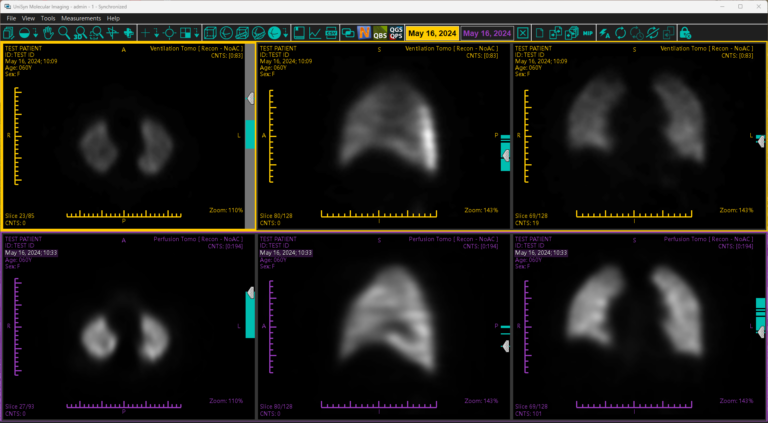The width and height of the screenshot is (768, 423).
Task: Select the yellow May 16, 2024 study button
Action: tap(432, 33)
